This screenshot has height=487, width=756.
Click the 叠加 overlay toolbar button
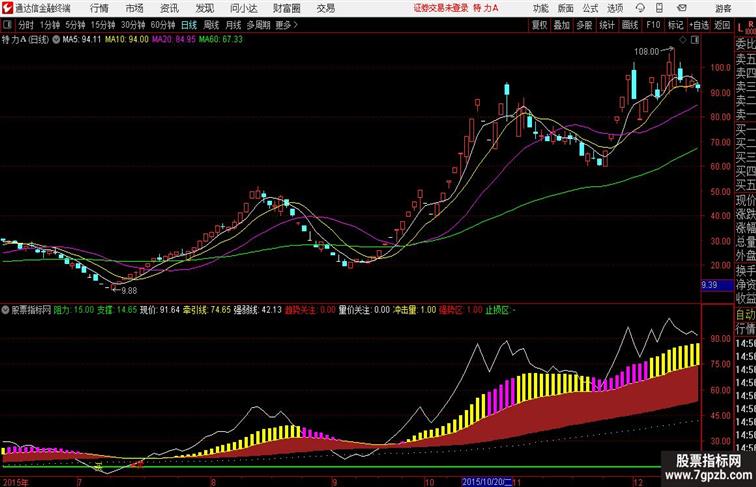coord(561,25)
